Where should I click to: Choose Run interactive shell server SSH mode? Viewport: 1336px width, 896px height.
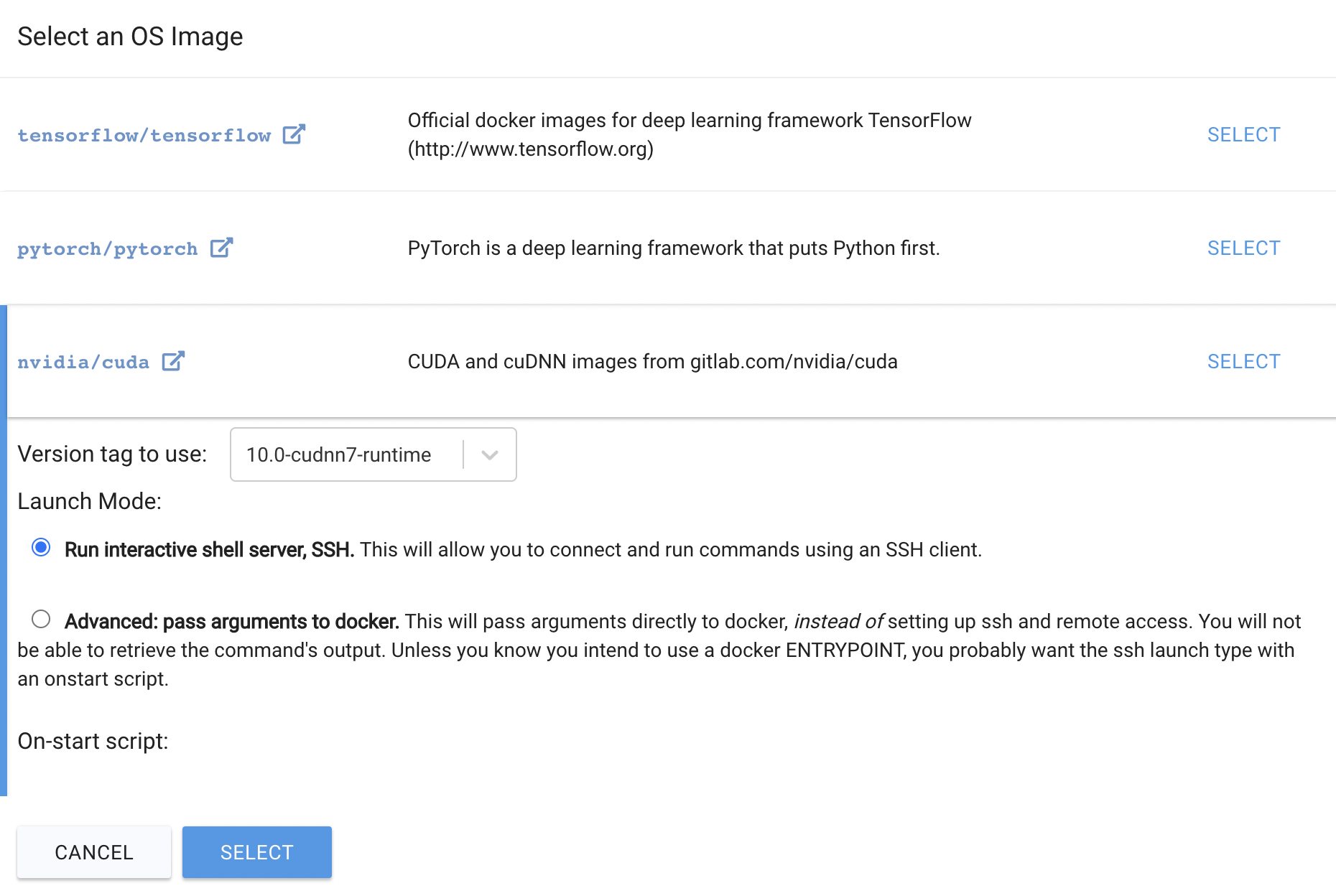(41, 548)
